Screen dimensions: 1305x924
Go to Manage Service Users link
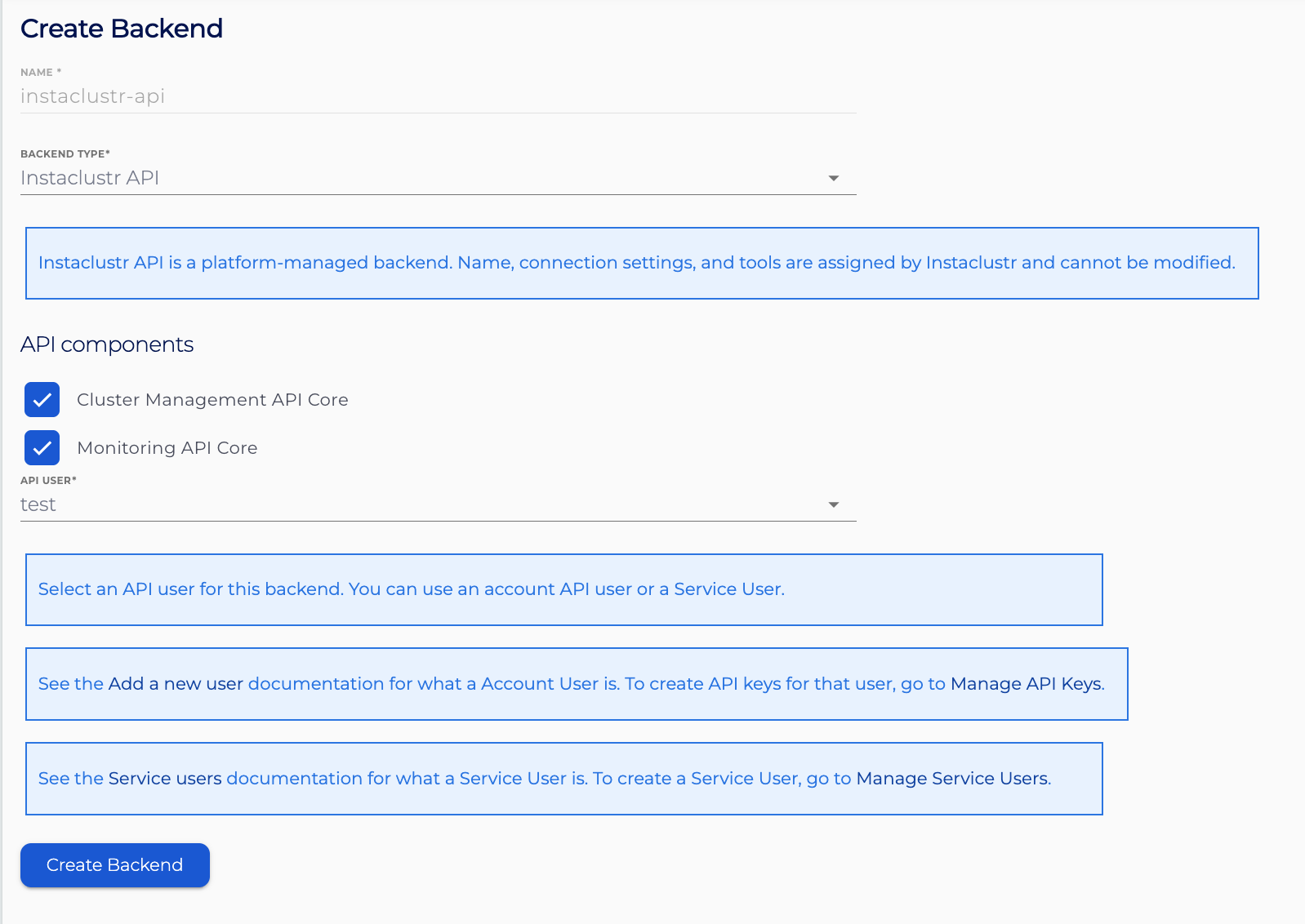tap(952, 779)
